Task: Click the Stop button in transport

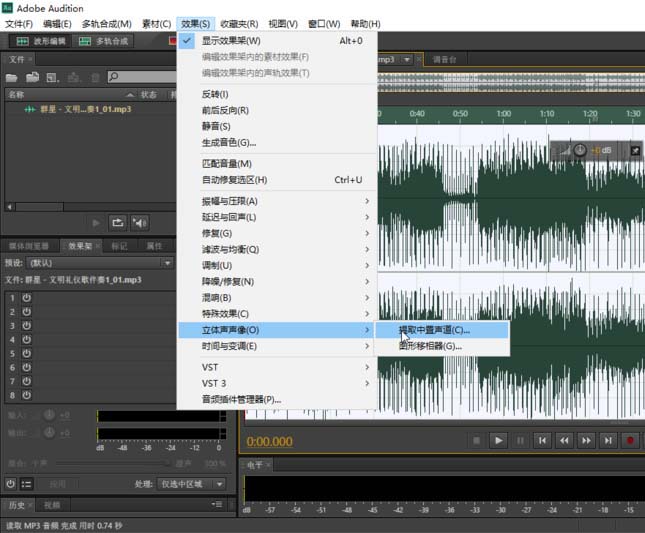Action: coord(476,440)
